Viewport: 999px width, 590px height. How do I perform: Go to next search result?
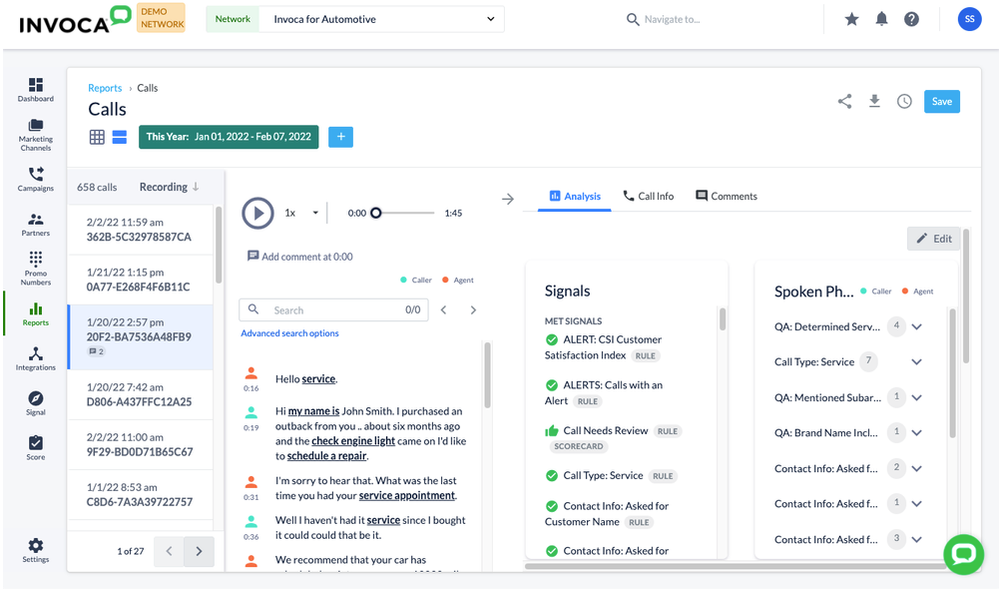point(473,310)
